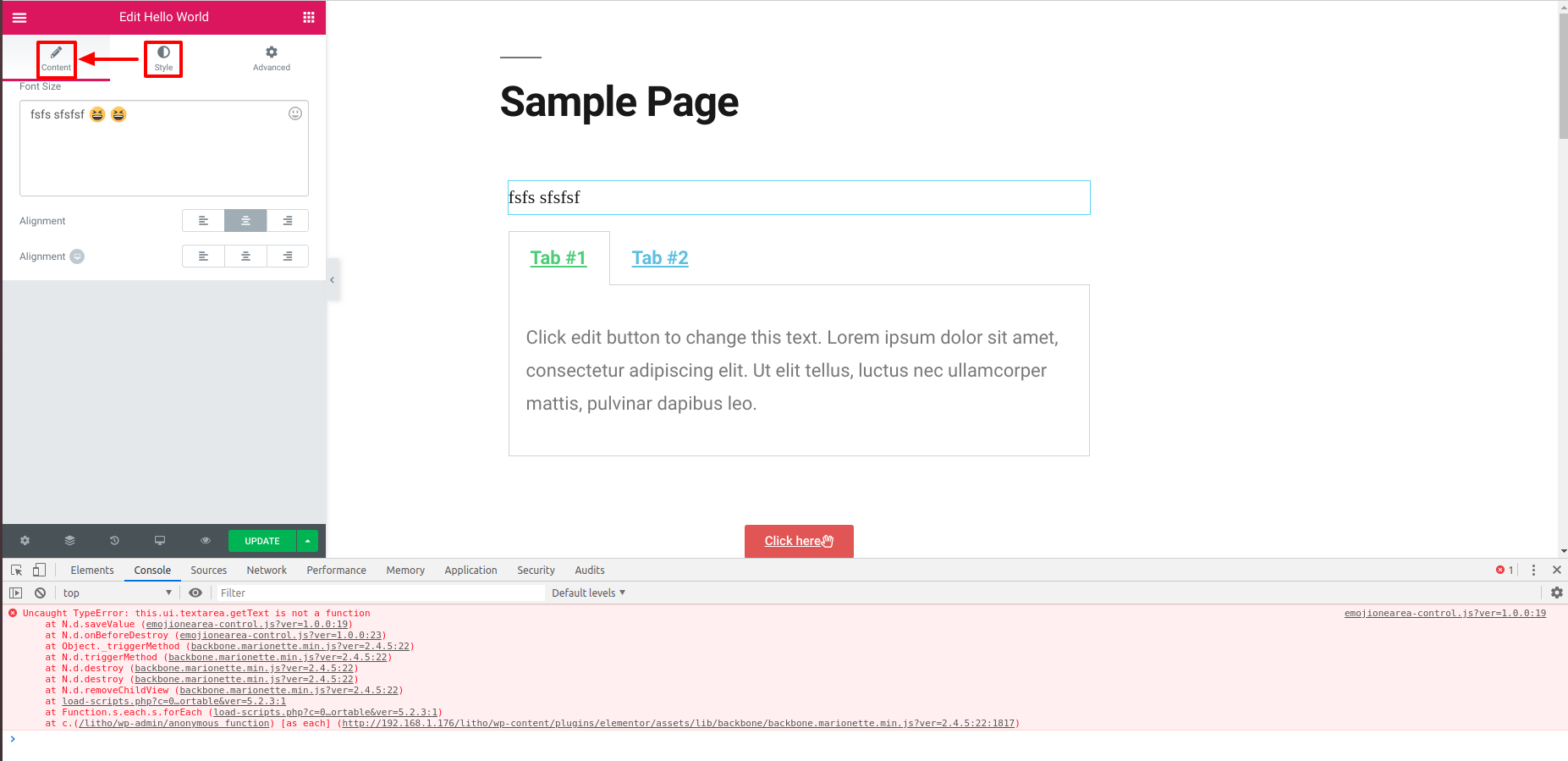Viewport: 1568px width, 761px height.
Task: Click the Preview Changes eye icon
Action: pyautogui.click(x=205, y=540)
